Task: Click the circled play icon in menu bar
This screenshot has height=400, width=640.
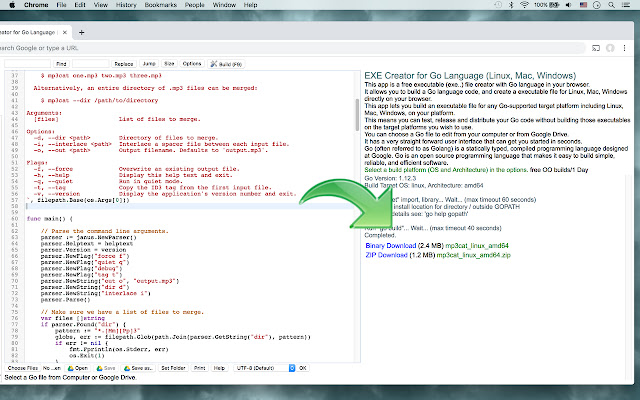Action: pos(597,5)
